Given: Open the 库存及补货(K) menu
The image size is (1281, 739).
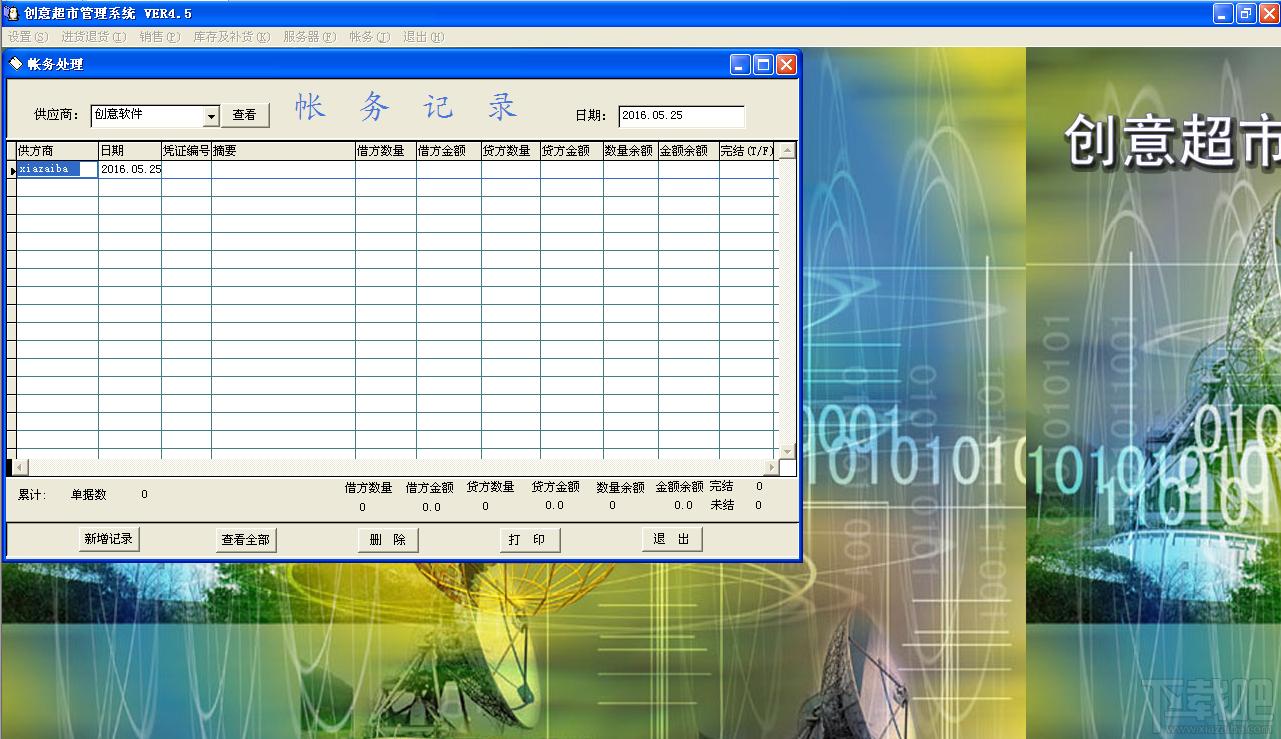Looking at the screenshot, I should tap(232, 37).
